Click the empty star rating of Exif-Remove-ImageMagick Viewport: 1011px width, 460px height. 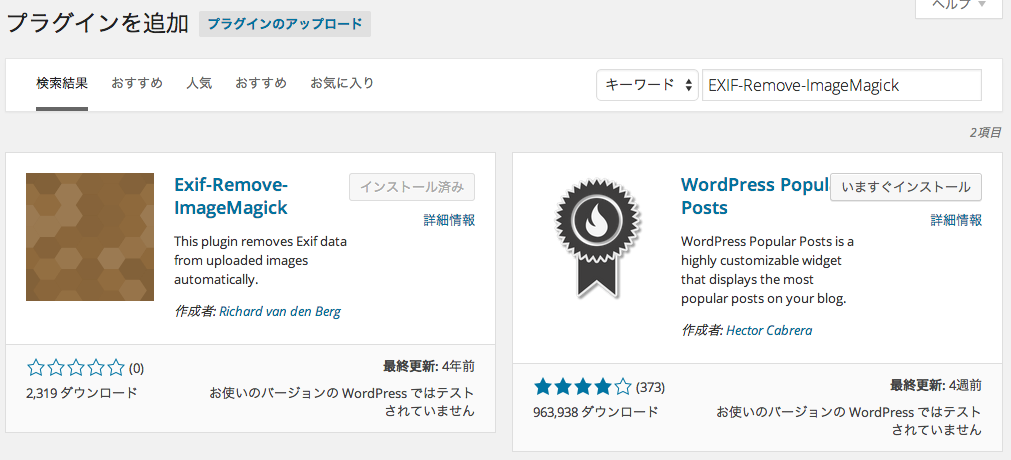[x=76, y=368]
